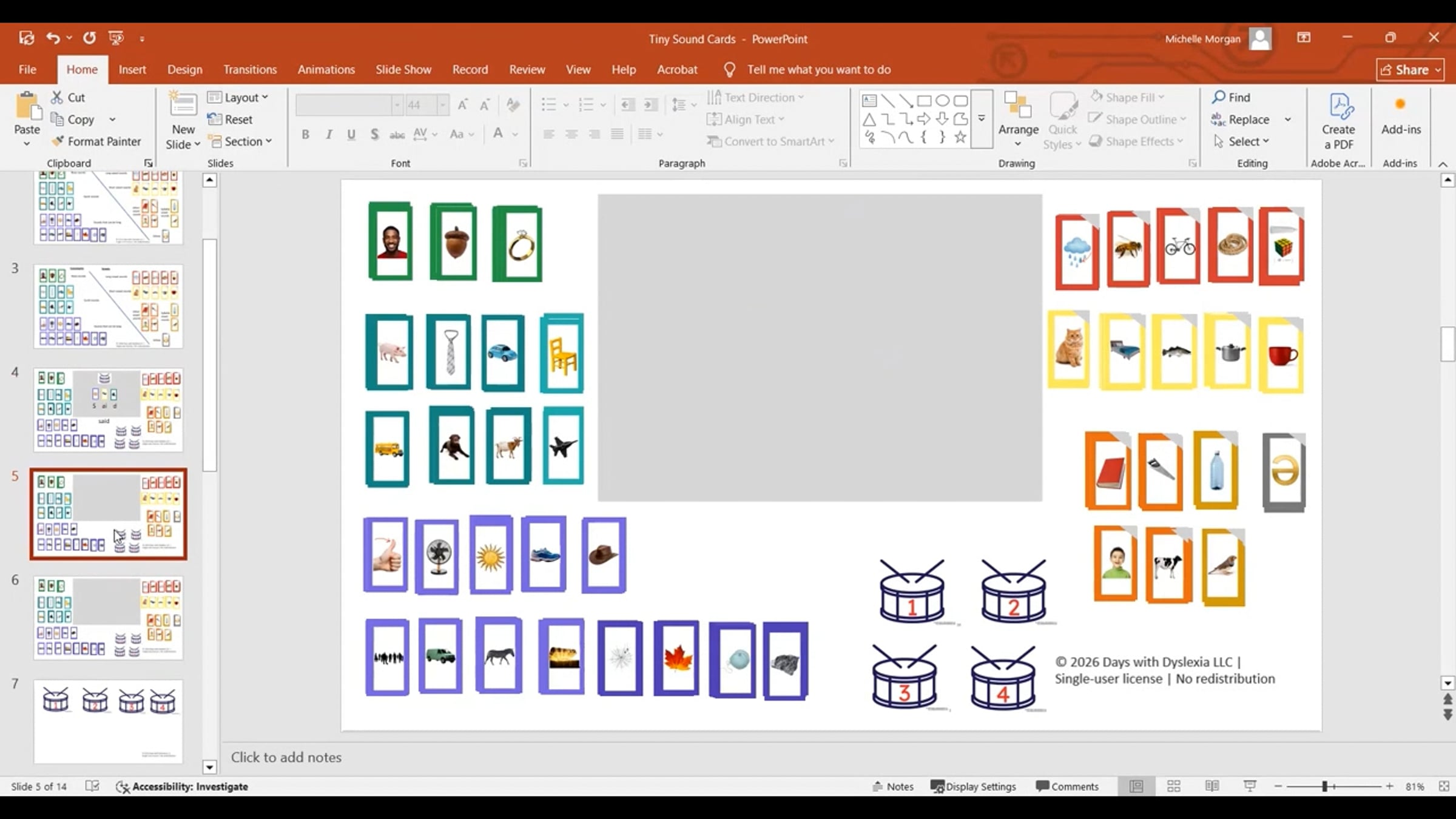
Task: Pick the rectangle shape in shapes gallery
Action: 924,100
